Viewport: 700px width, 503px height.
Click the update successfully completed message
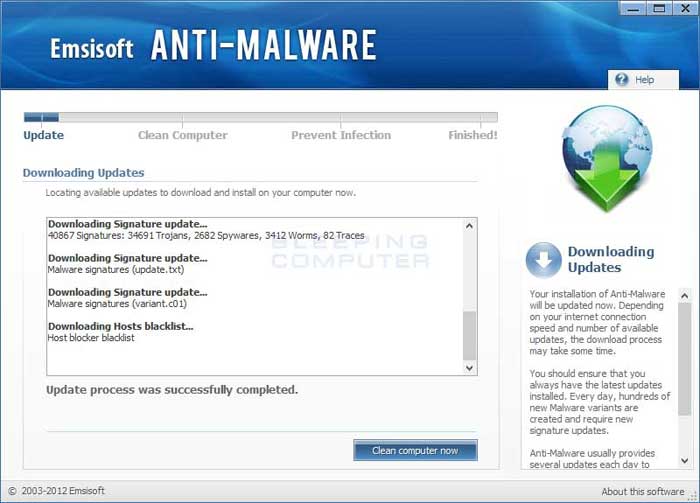pos(172,390)
